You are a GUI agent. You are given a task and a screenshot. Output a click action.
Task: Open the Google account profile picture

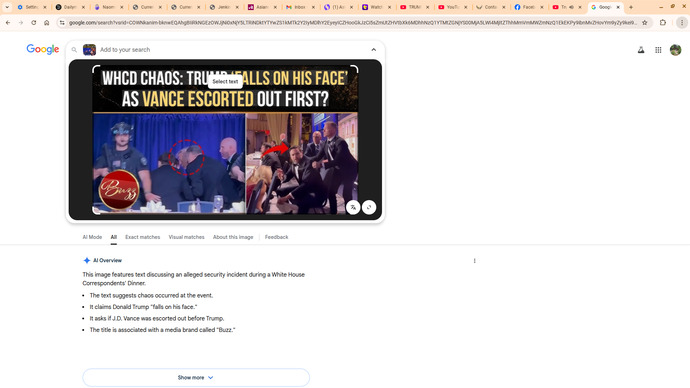click(675, 50)
